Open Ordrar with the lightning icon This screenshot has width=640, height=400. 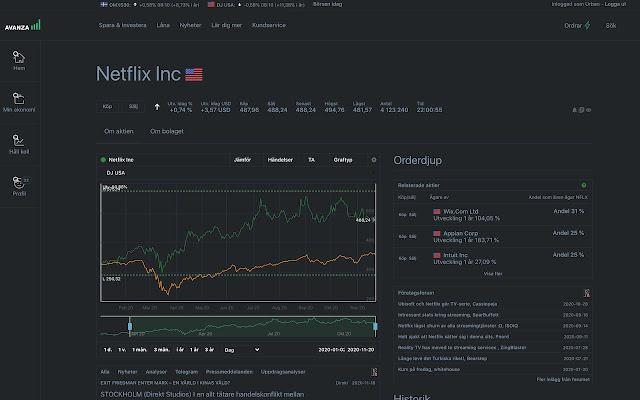pos(577,25)
